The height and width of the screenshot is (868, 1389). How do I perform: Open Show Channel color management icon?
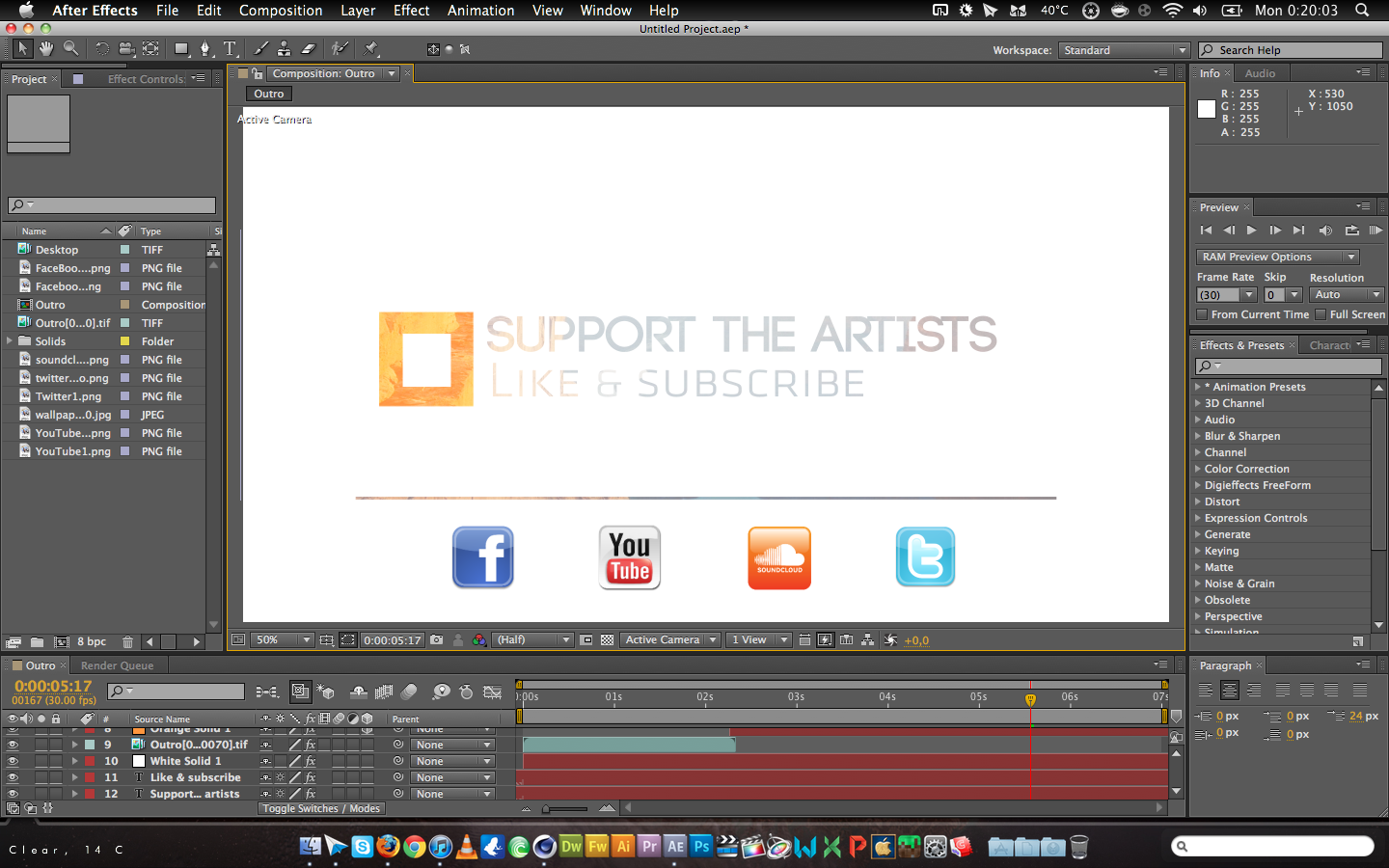click(x=479, y=639)
